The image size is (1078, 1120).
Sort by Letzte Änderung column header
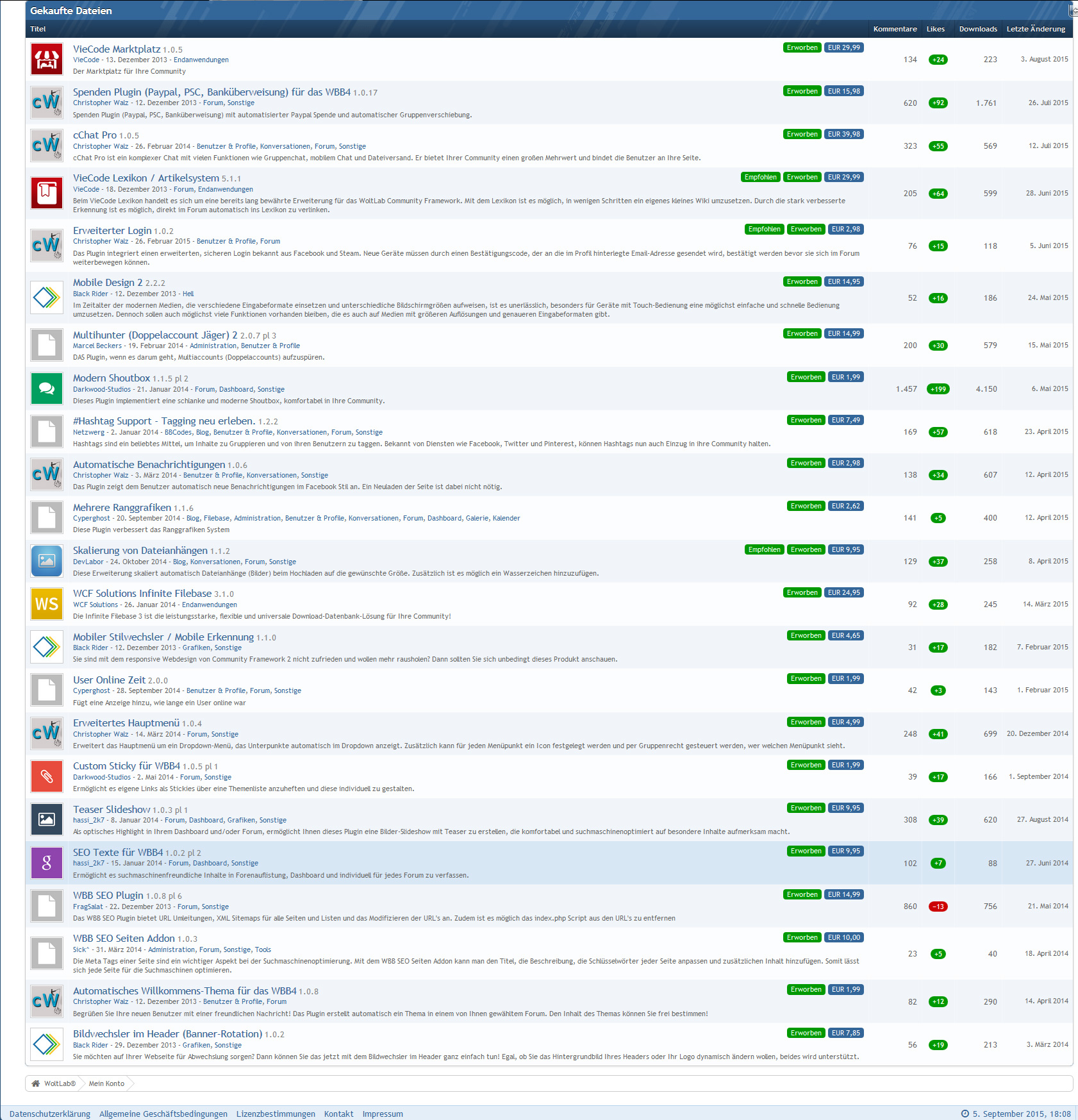coord(1035,29)
